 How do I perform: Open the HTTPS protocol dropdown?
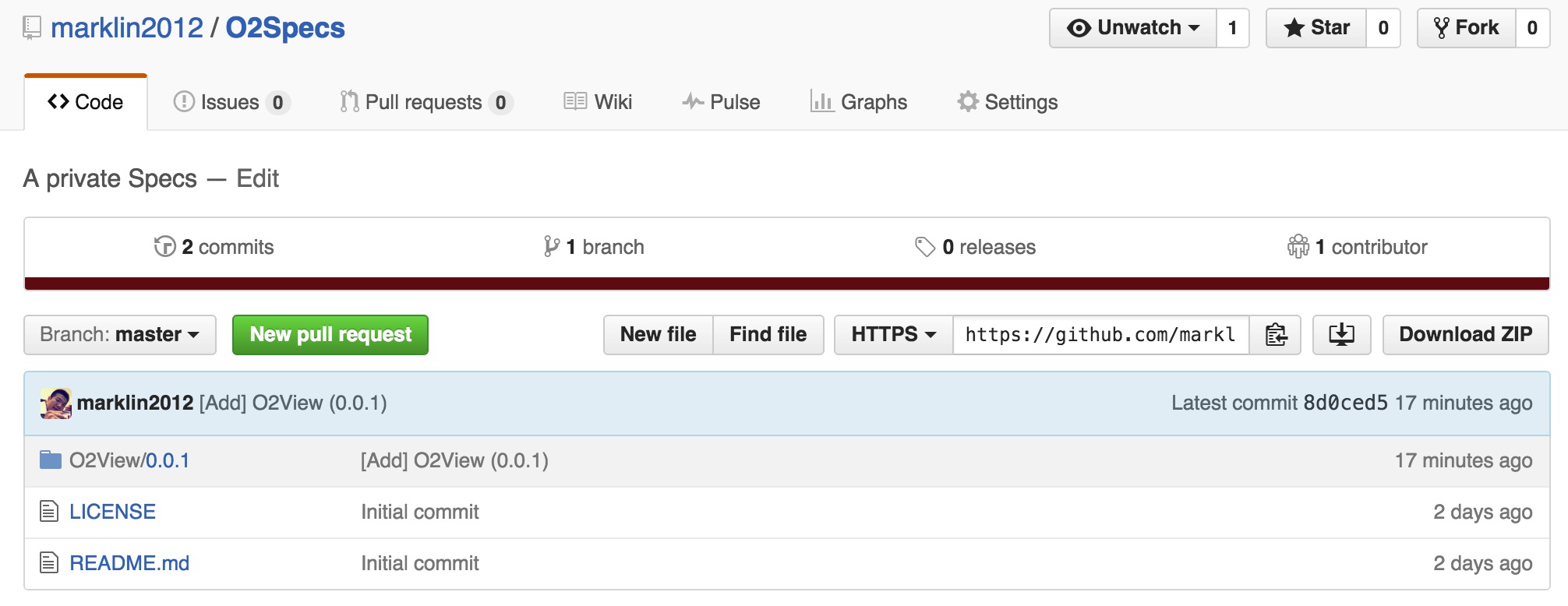(894, 335)
